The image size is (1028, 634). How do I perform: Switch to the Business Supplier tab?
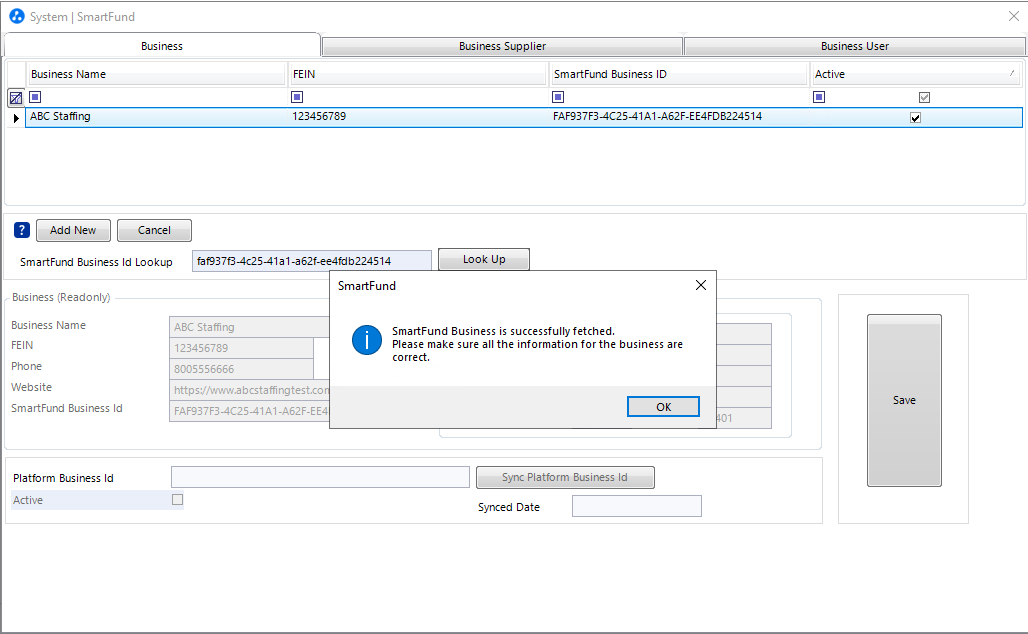(x=502, y=46)
